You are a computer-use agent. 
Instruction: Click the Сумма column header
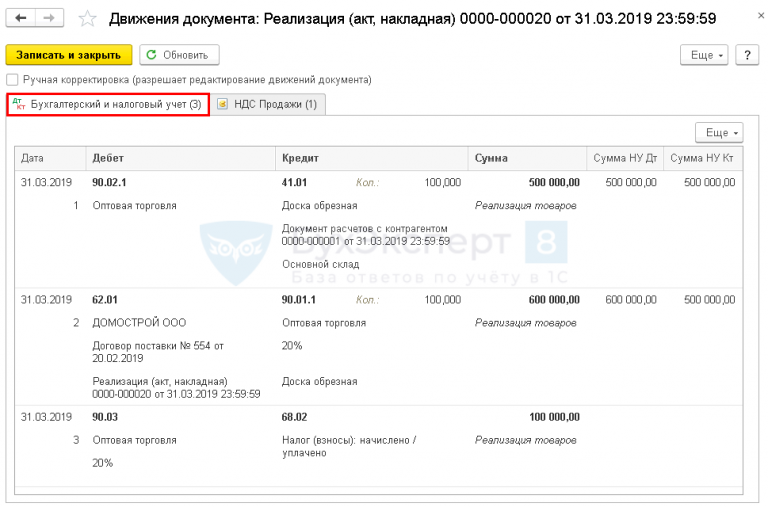[528, 158]
